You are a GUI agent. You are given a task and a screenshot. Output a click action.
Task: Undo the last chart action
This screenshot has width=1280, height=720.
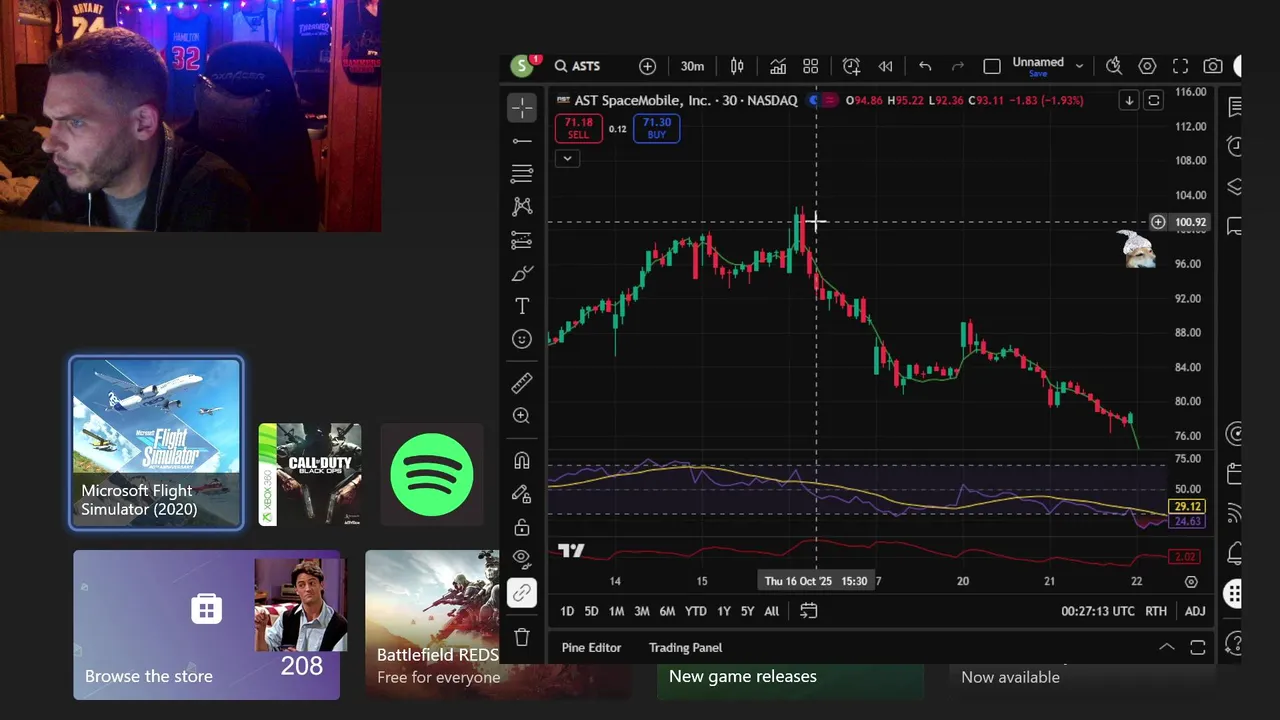[925, 66]
